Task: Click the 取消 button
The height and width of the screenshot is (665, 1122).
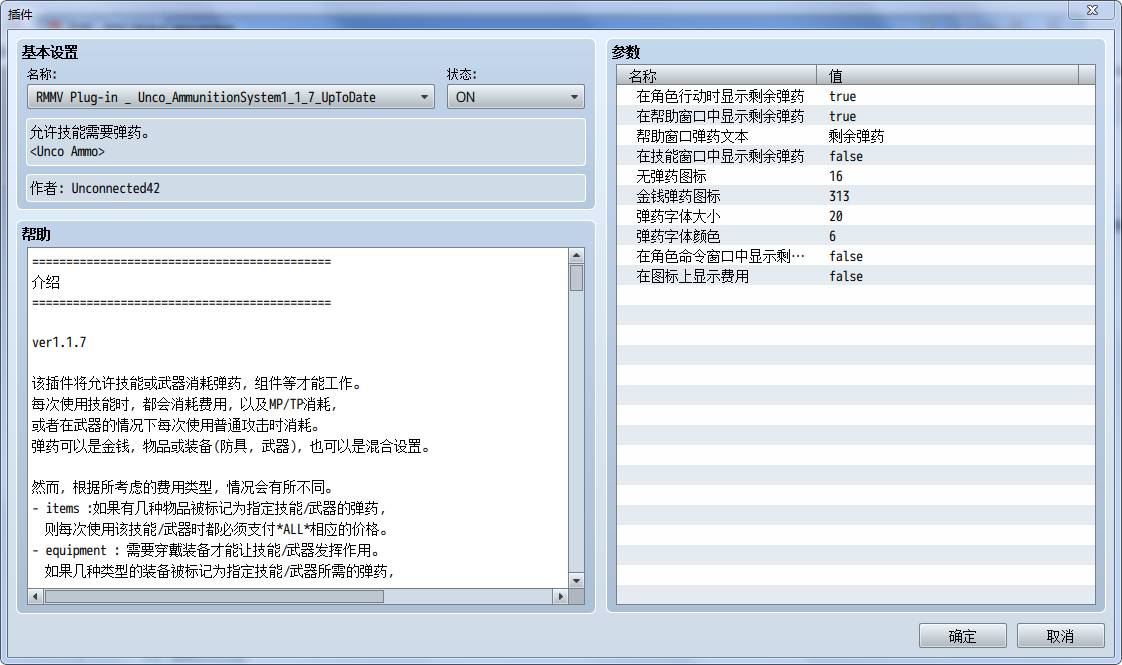Action: [1060, 636]
